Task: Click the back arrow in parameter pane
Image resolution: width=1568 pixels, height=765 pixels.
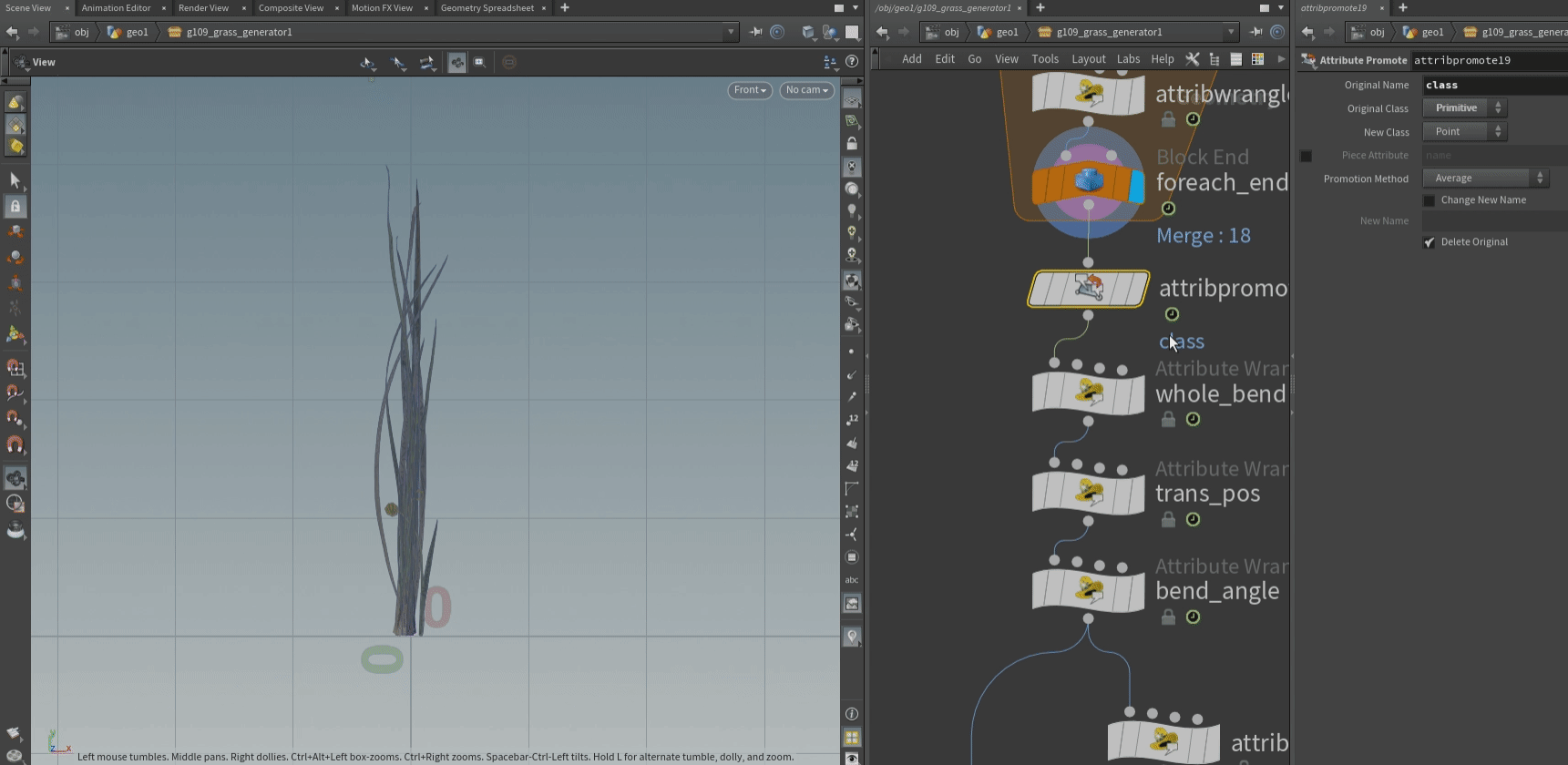Action: (1307, 32)
